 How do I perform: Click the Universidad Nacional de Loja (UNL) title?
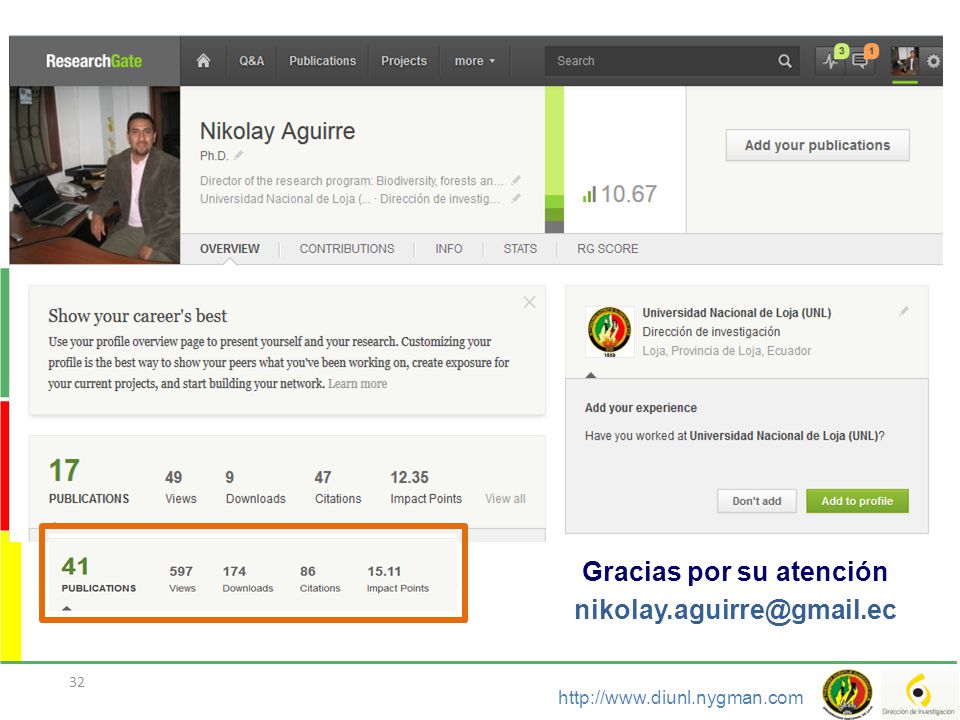tap(737, 313)
